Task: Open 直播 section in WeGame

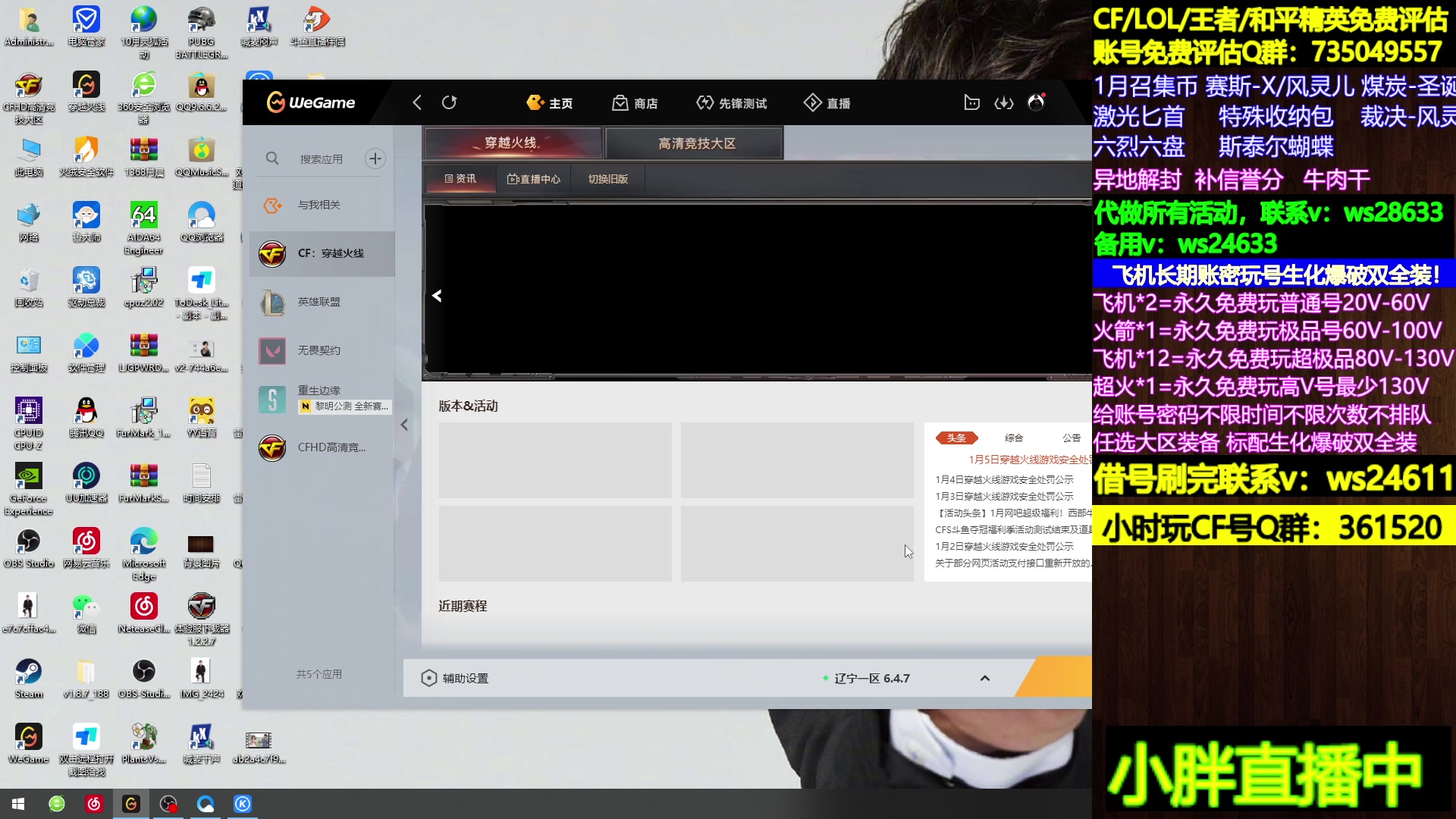Action: pos(827,103)
